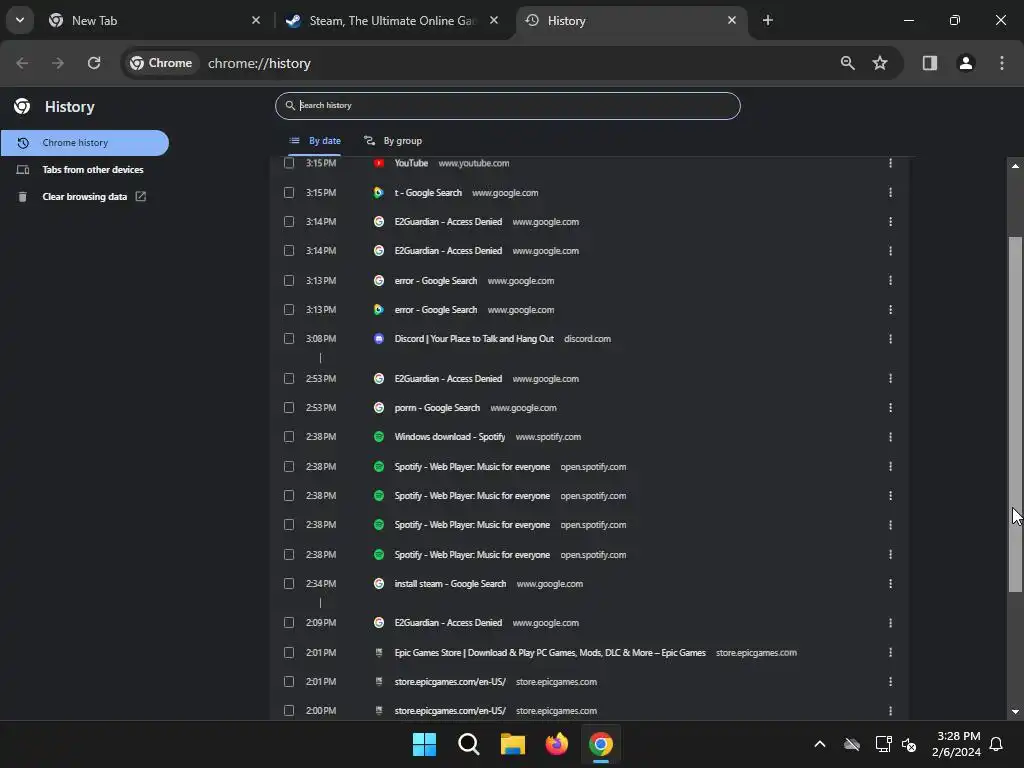Click the muted volume tray icon
The image size is (1024, 768).
pyautogui.click(x=908, y=744)
